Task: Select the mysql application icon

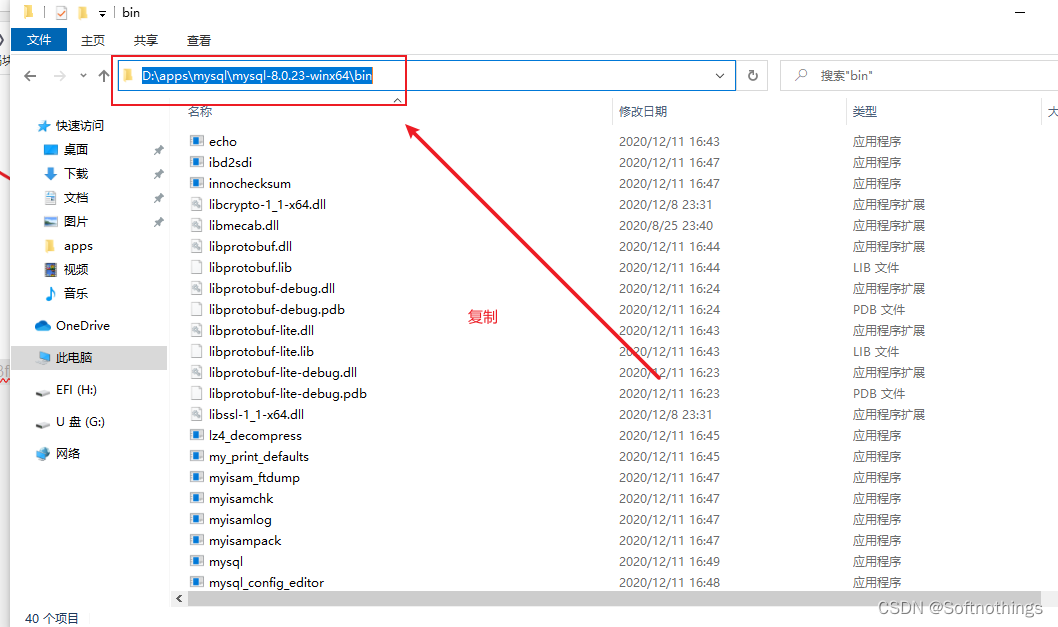Action: [196, 562]
